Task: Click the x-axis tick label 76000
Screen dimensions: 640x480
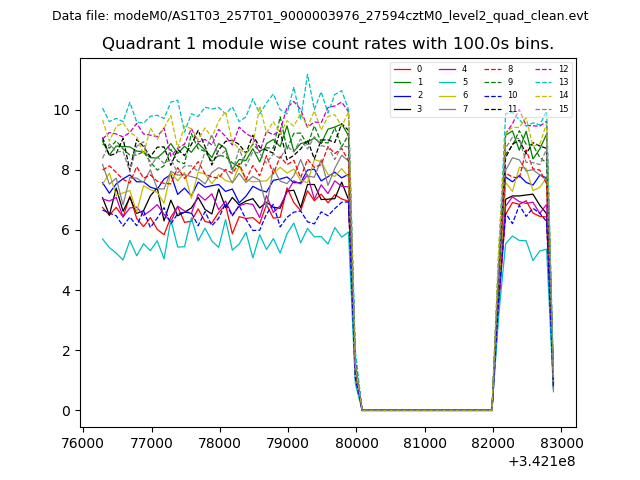Action: click(83, 441)
